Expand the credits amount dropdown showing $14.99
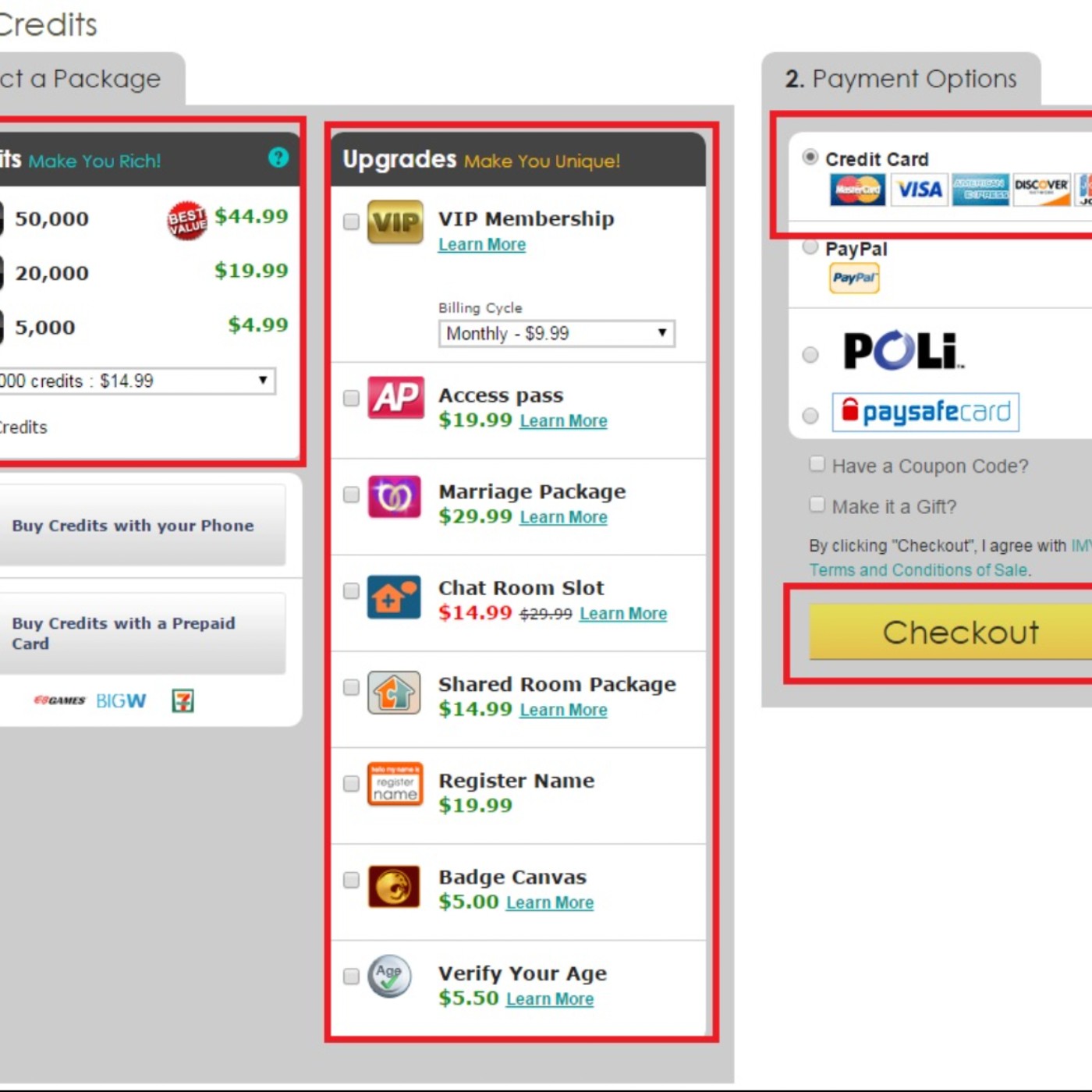1092x1092 pixels. pos(136,381)
